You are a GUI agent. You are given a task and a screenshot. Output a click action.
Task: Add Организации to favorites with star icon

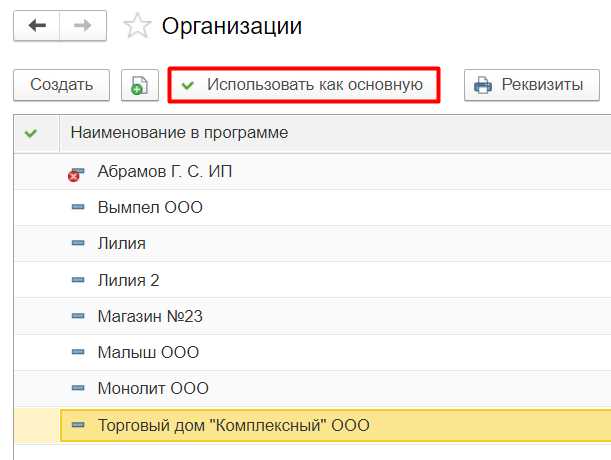pyautogui.click(x=137, y=26)
